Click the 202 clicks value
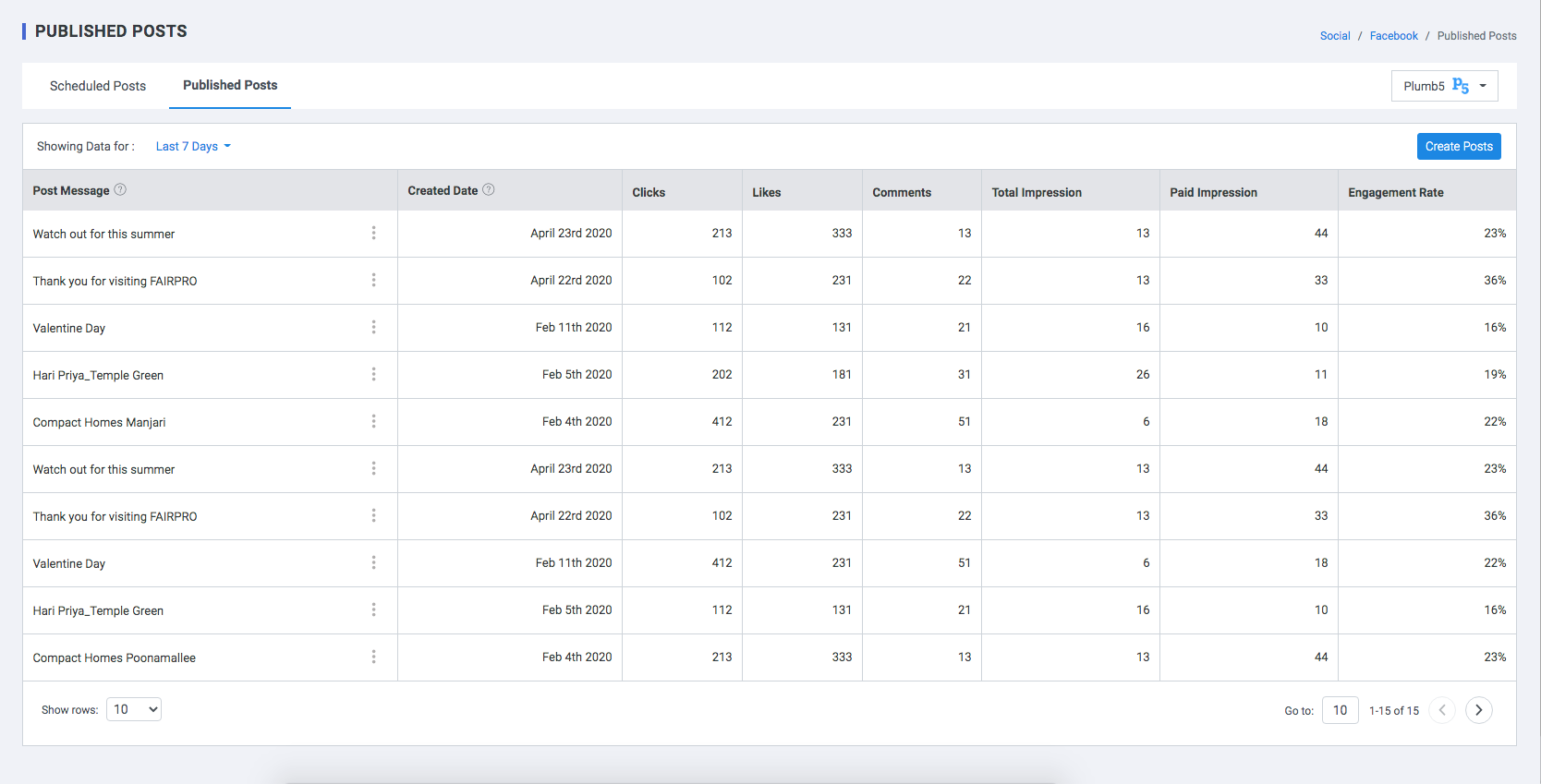 (x=722, y=374)
